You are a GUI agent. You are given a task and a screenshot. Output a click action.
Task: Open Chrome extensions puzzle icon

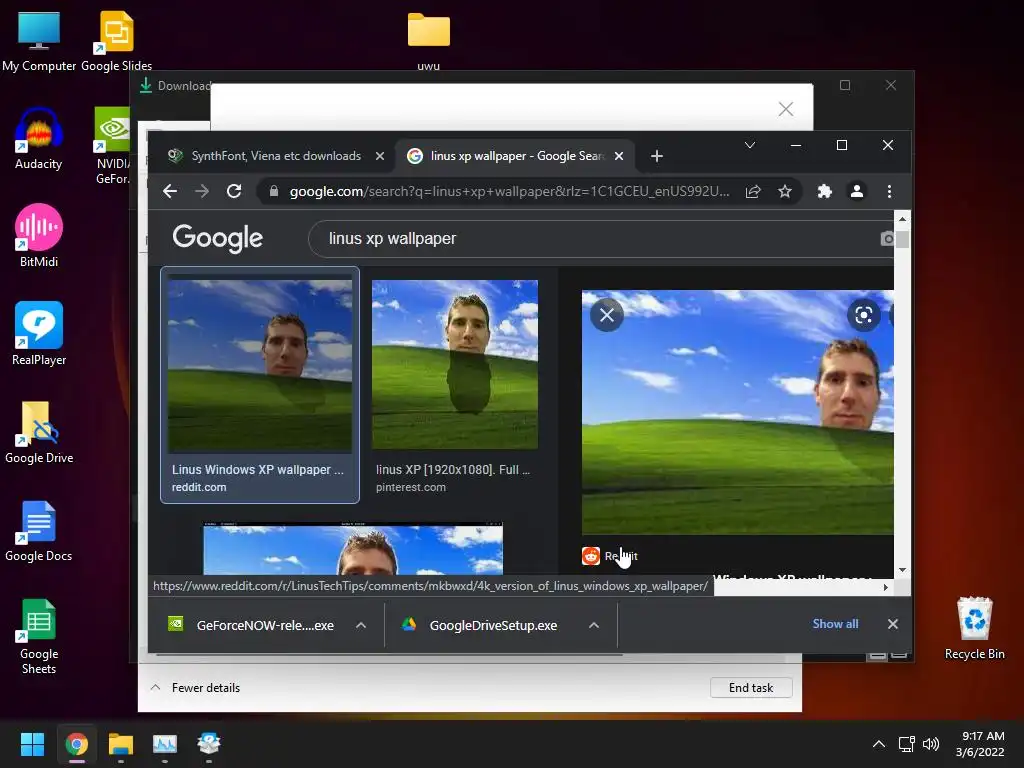click(825, 191)
